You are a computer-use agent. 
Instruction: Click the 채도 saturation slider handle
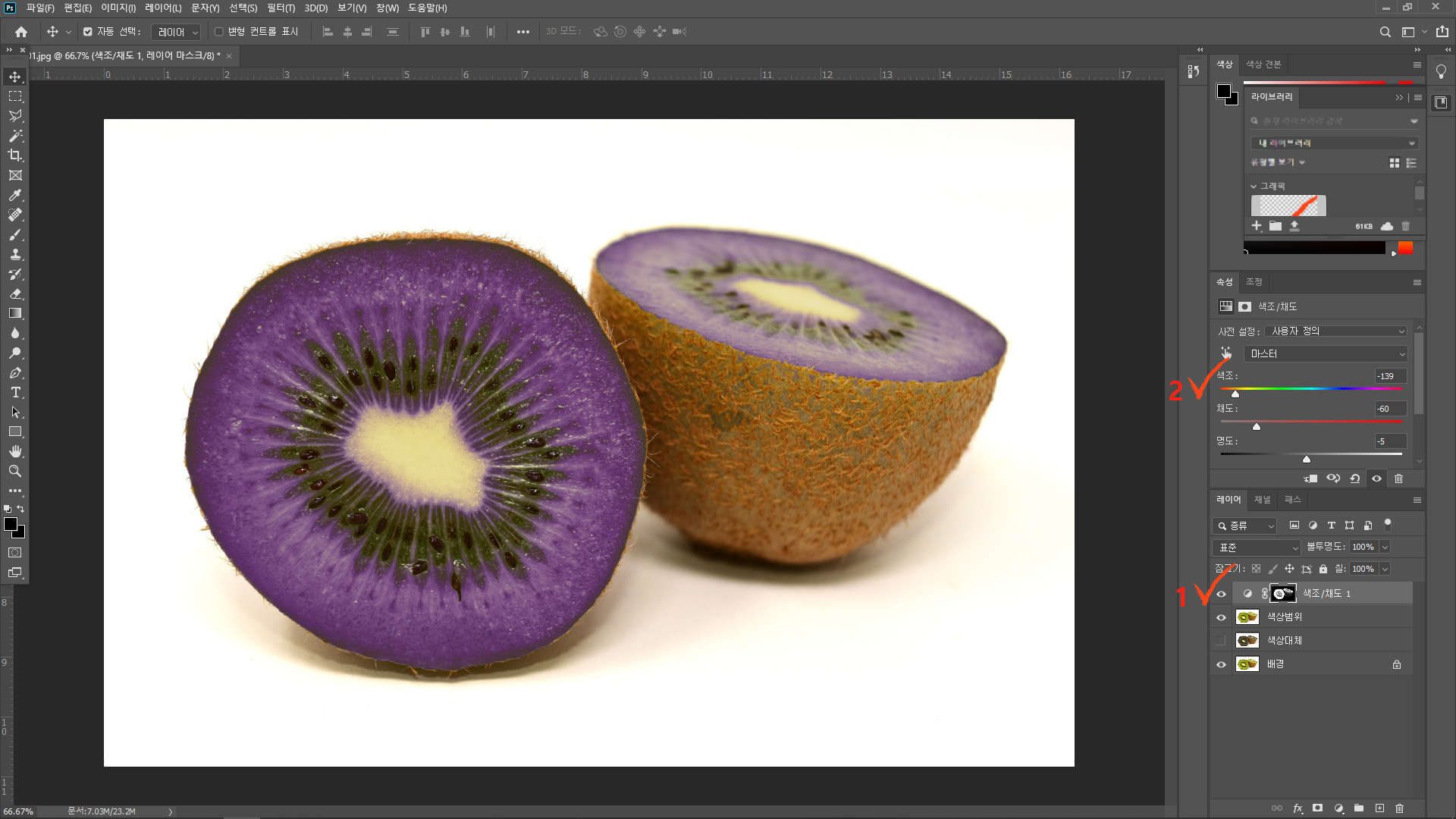(x=1257, y=427)
